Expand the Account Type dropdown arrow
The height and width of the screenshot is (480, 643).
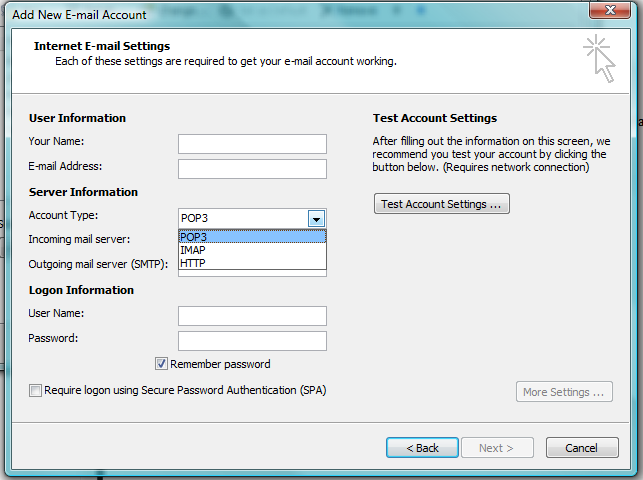(x=316, y=219)
